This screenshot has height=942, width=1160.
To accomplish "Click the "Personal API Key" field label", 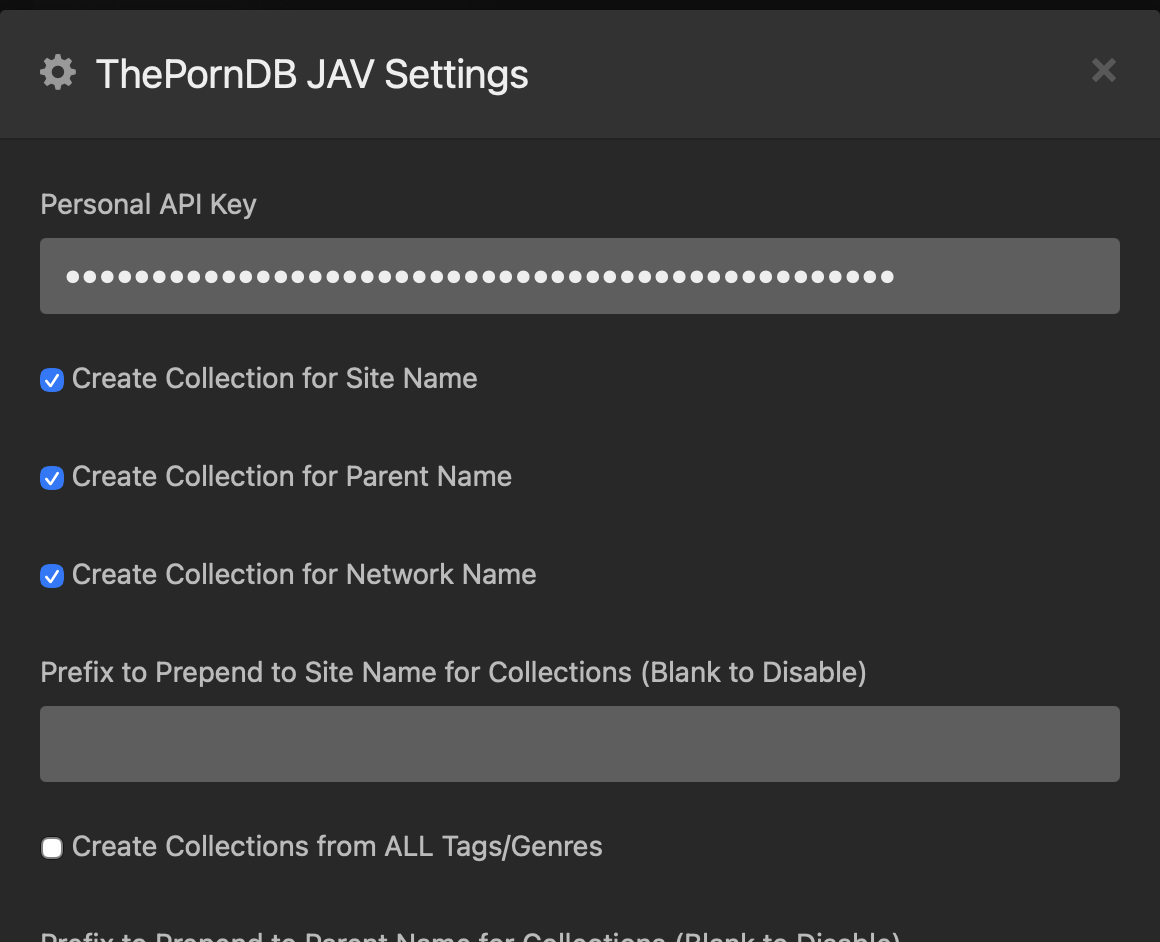I will pos(148,204).
